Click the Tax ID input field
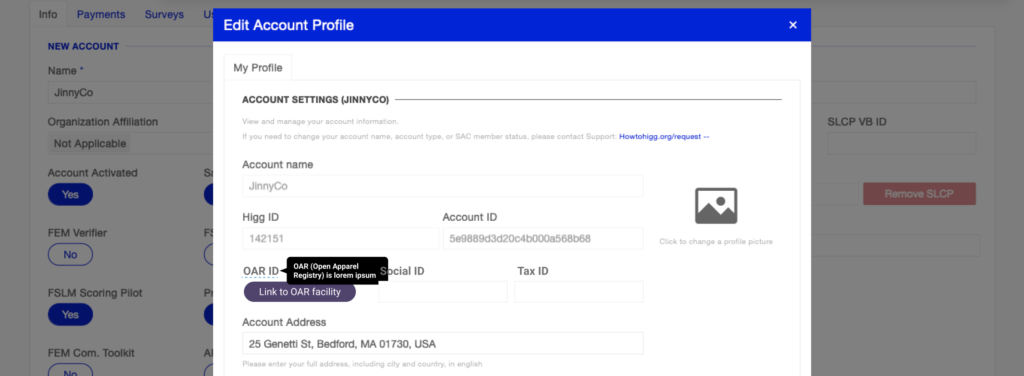Viewport: 1024px width, 376px height. point(579,292)
